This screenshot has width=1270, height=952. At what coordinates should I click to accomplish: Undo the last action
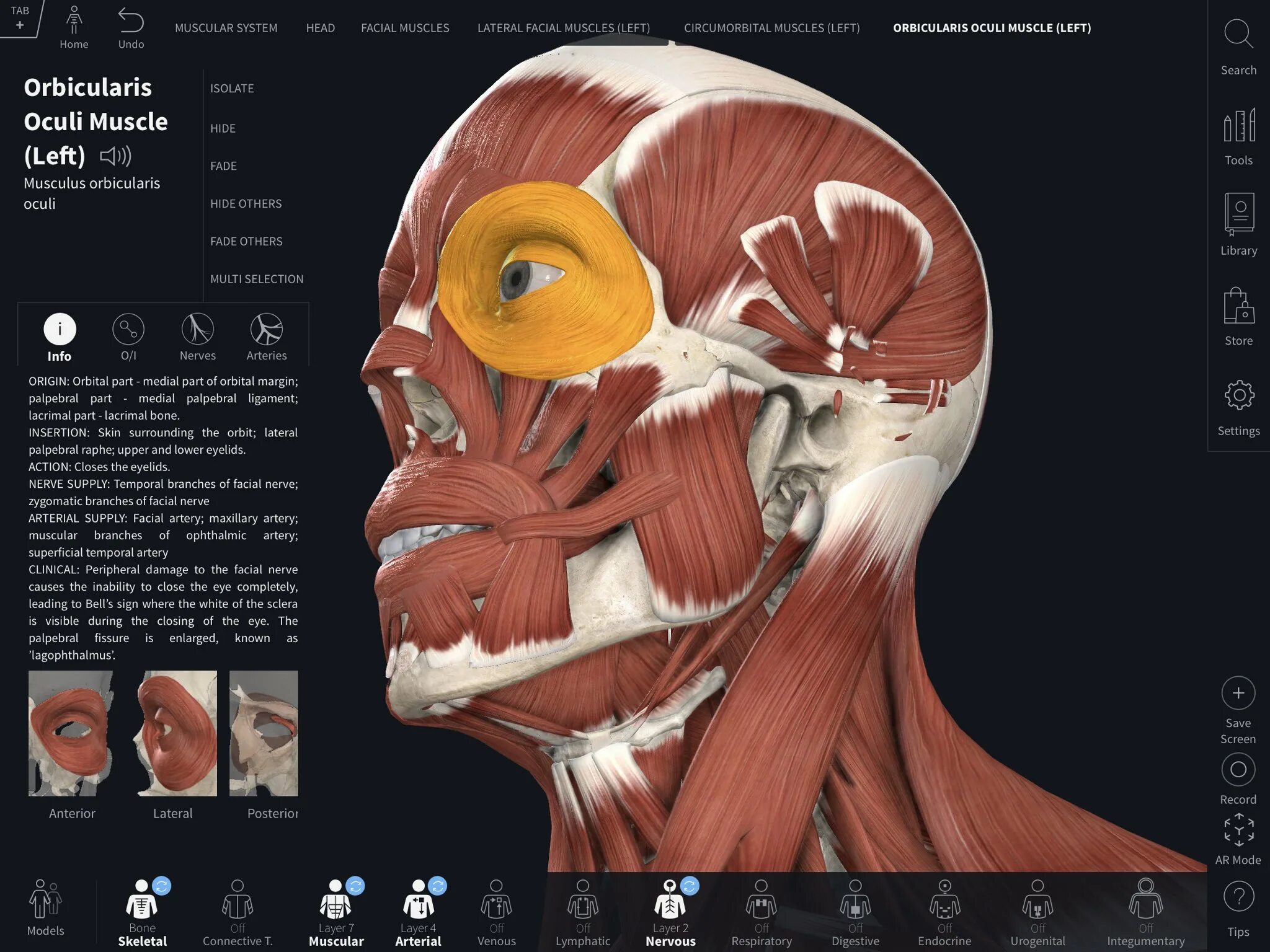131,28
